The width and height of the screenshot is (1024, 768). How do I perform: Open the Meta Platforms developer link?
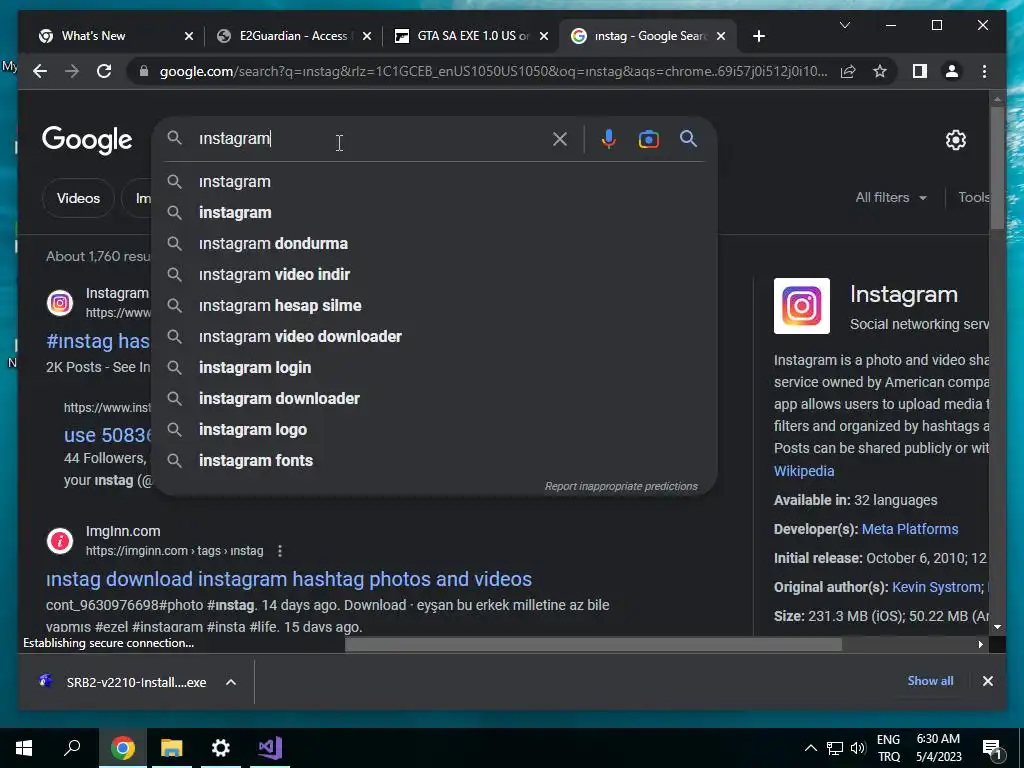(910, 529)
